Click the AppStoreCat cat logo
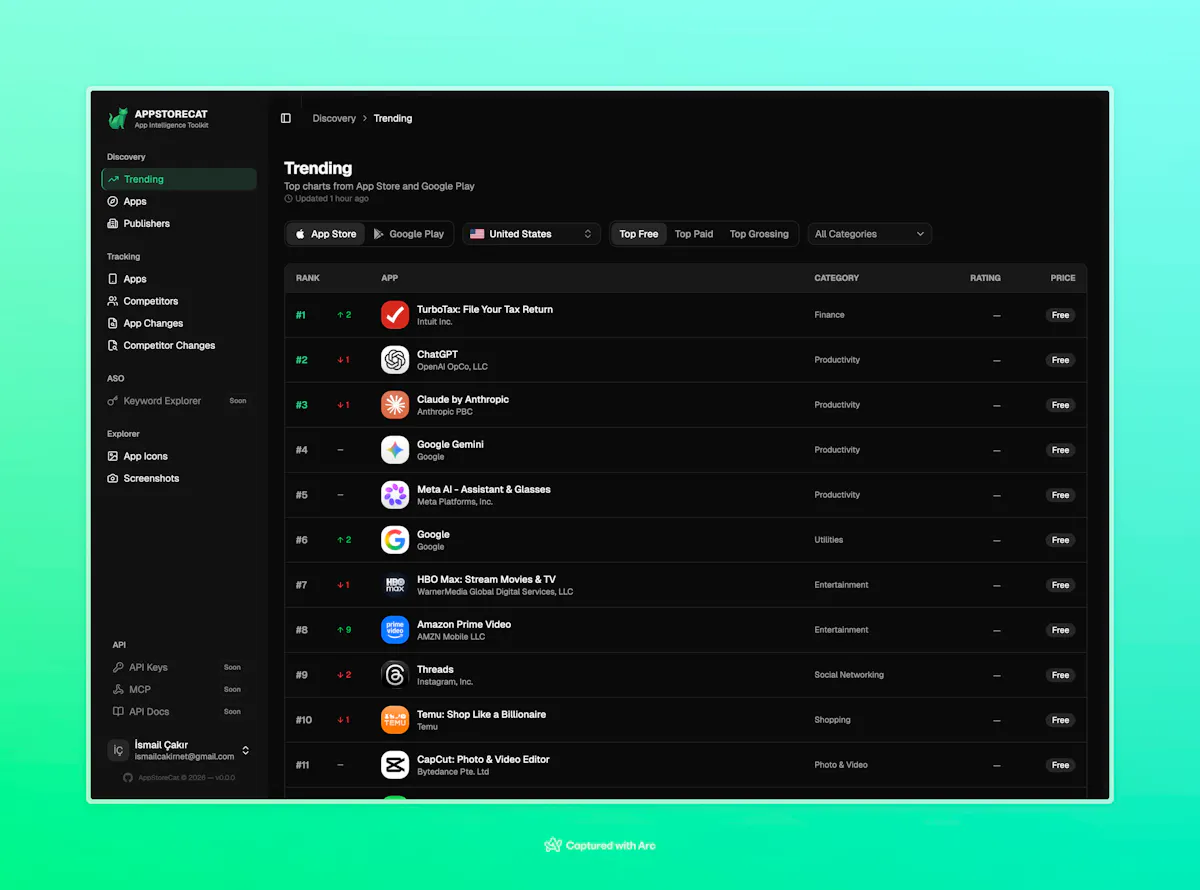This screenshot has width=1200, height=890. 118,118
